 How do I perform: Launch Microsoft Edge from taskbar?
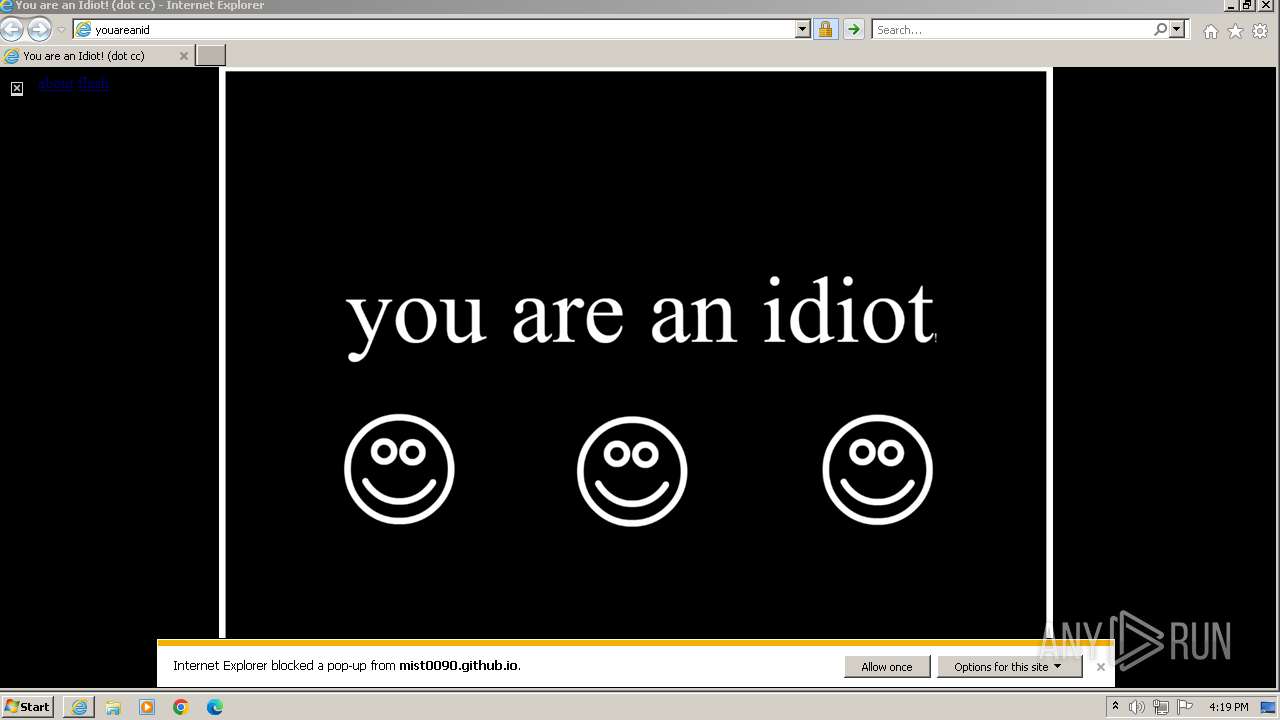click(215, 707)
